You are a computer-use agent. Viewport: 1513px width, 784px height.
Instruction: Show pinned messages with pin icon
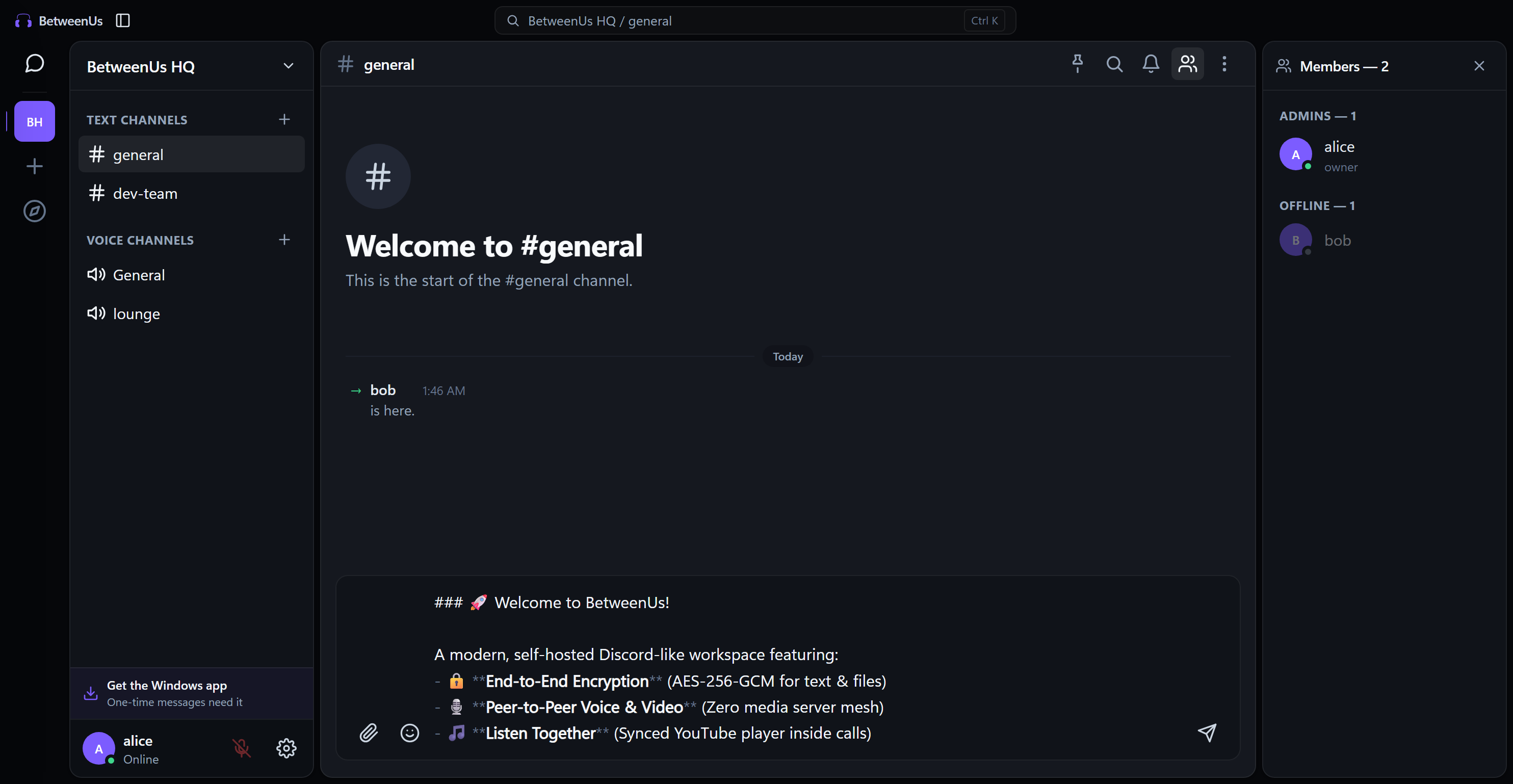click(x=1077, y=63)
